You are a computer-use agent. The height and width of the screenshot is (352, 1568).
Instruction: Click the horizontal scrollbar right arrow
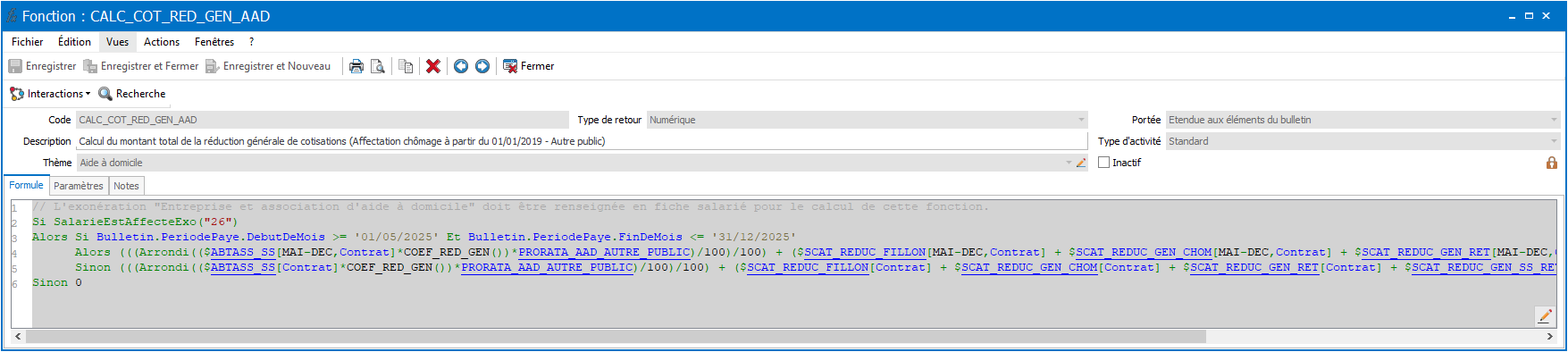(x=1550, y=337)
